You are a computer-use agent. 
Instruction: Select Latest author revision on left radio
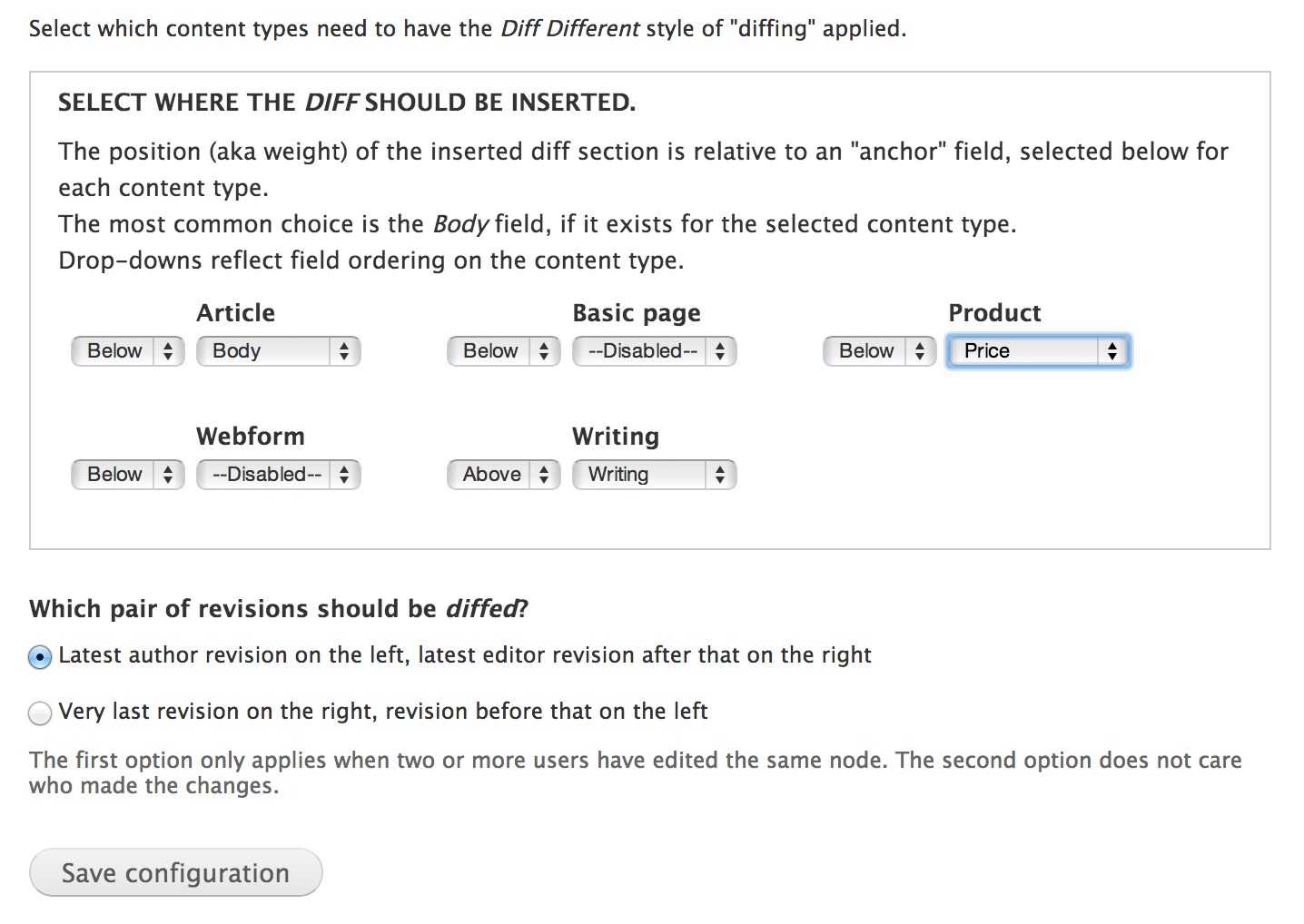(x=40, y=657)
